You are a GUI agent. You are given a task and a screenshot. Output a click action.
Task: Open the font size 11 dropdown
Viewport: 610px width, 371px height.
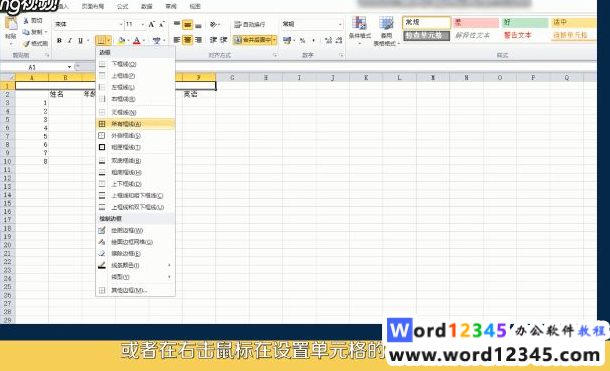click(143, 24)
